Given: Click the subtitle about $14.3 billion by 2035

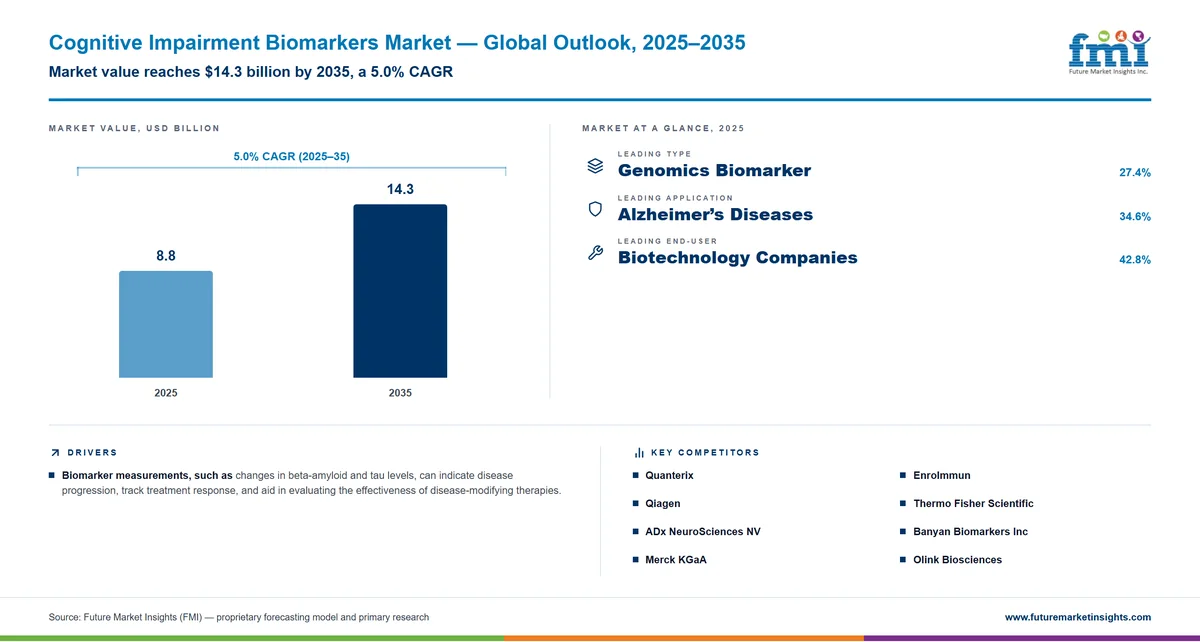Looking at the screenshot, I should [251, 73].
